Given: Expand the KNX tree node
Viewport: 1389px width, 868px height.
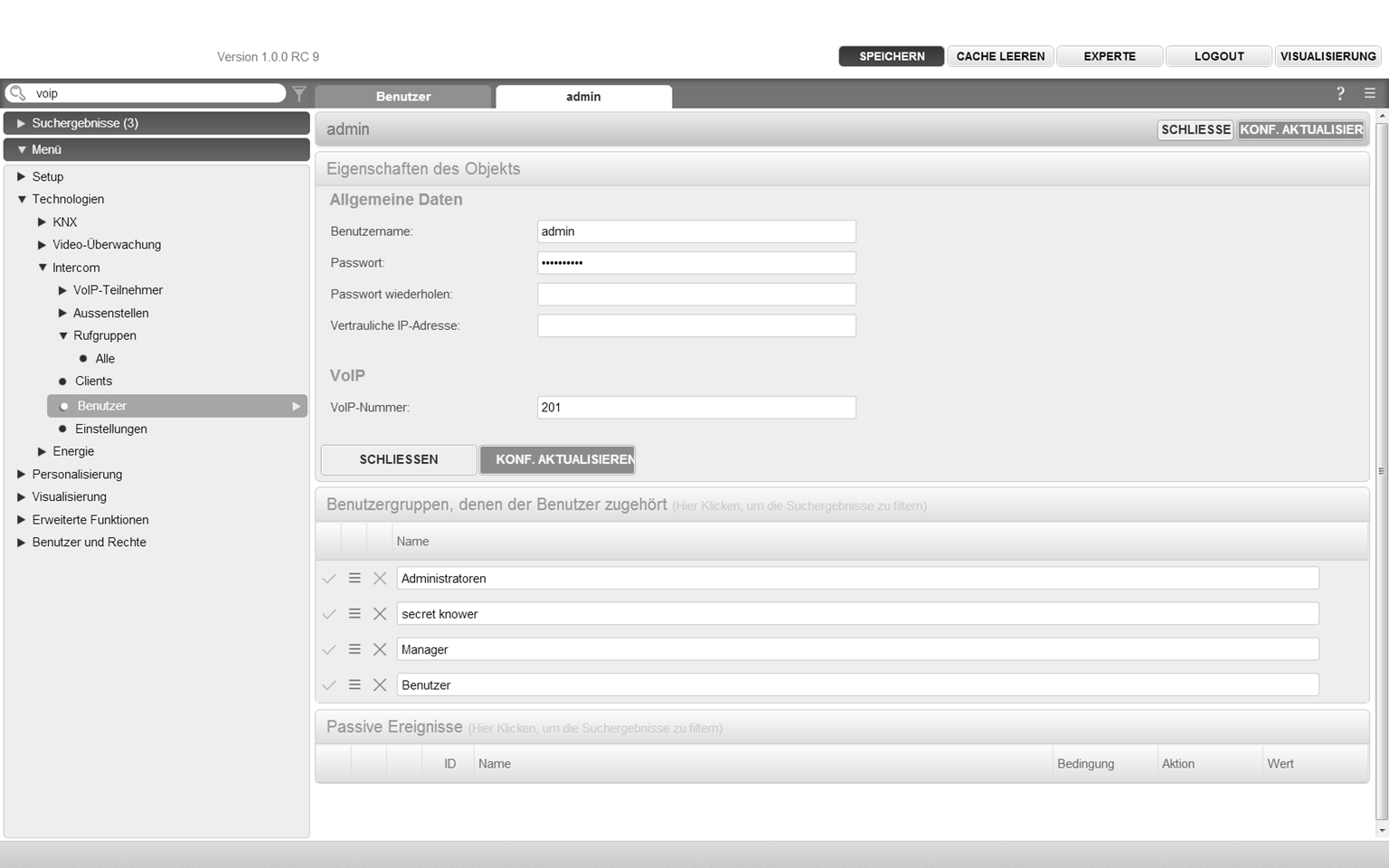Looking at the screenshot, I should point(42,222).
